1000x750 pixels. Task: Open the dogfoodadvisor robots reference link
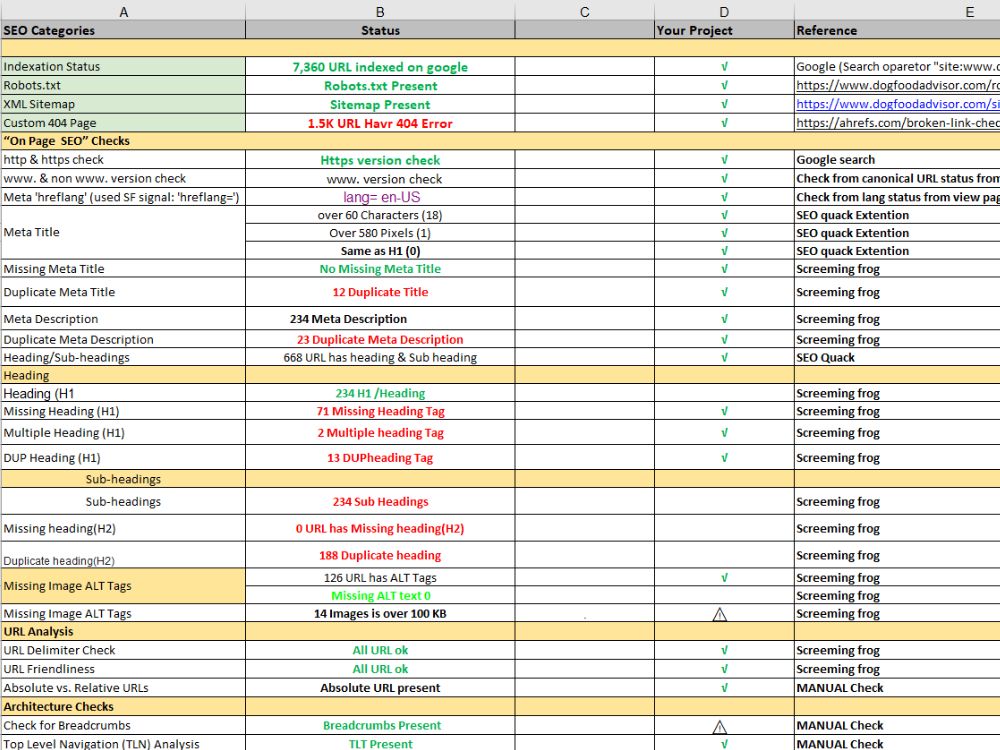click(x=897, y=85)
